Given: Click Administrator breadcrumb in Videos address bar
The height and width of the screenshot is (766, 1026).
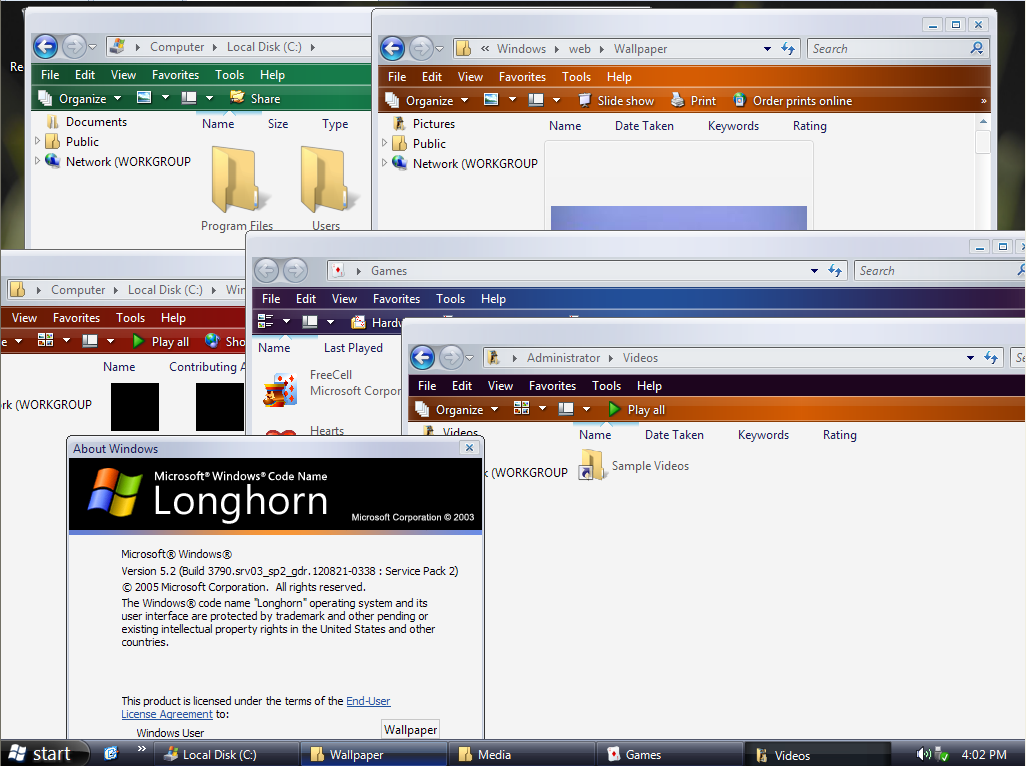Looking at the screenshot, I should click(563, 358).
